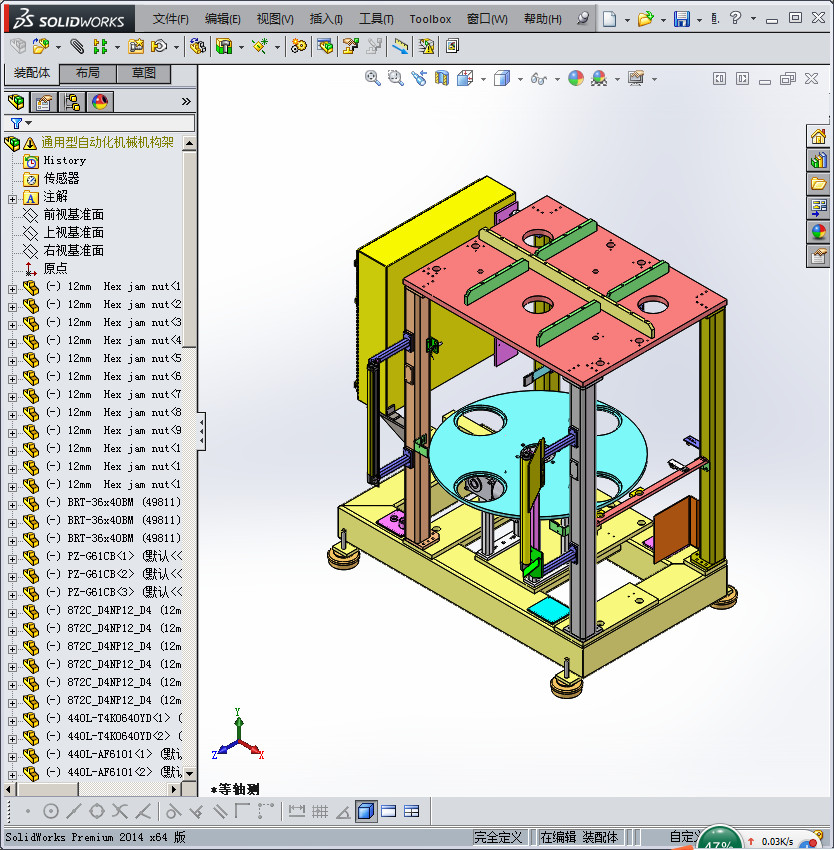Open File Explorer folder icon in task pane
Image resolution: width=834 pixels, height=850 pixels.
click(x=818, y=184)
